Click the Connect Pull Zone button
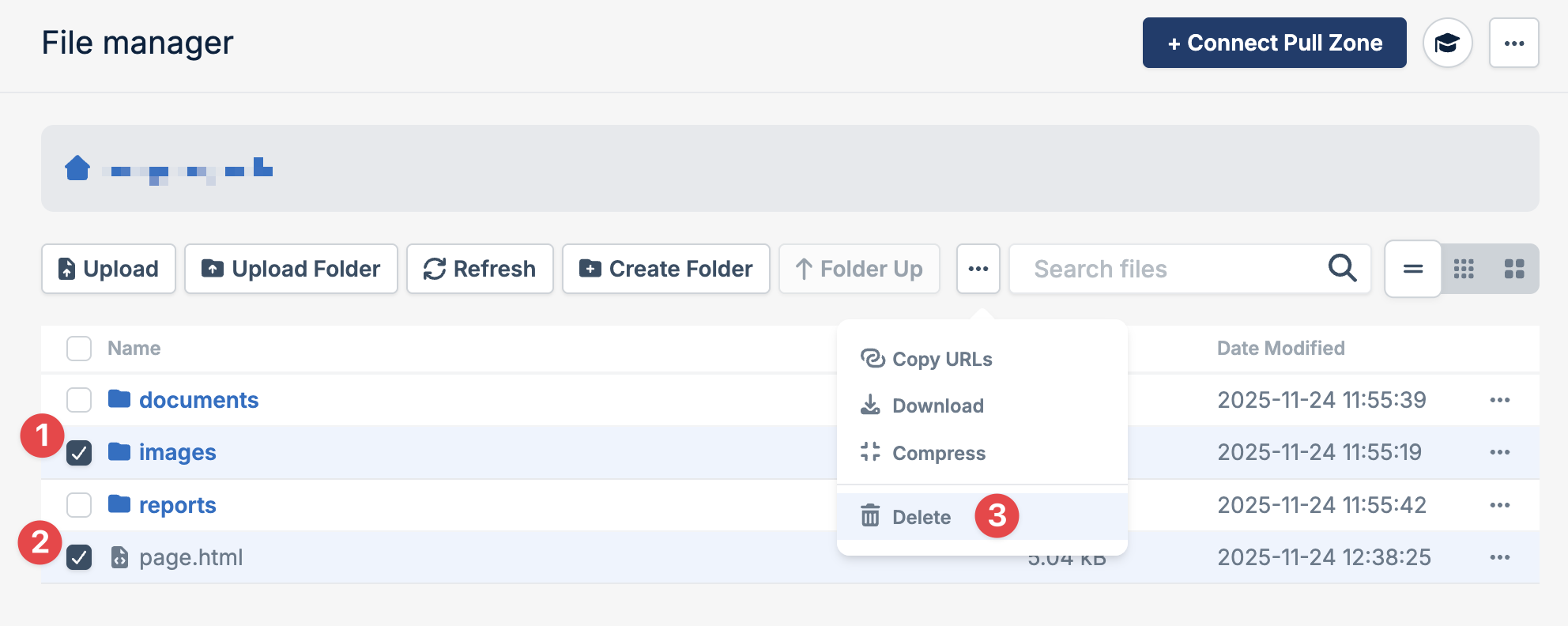 (1274, 43)
